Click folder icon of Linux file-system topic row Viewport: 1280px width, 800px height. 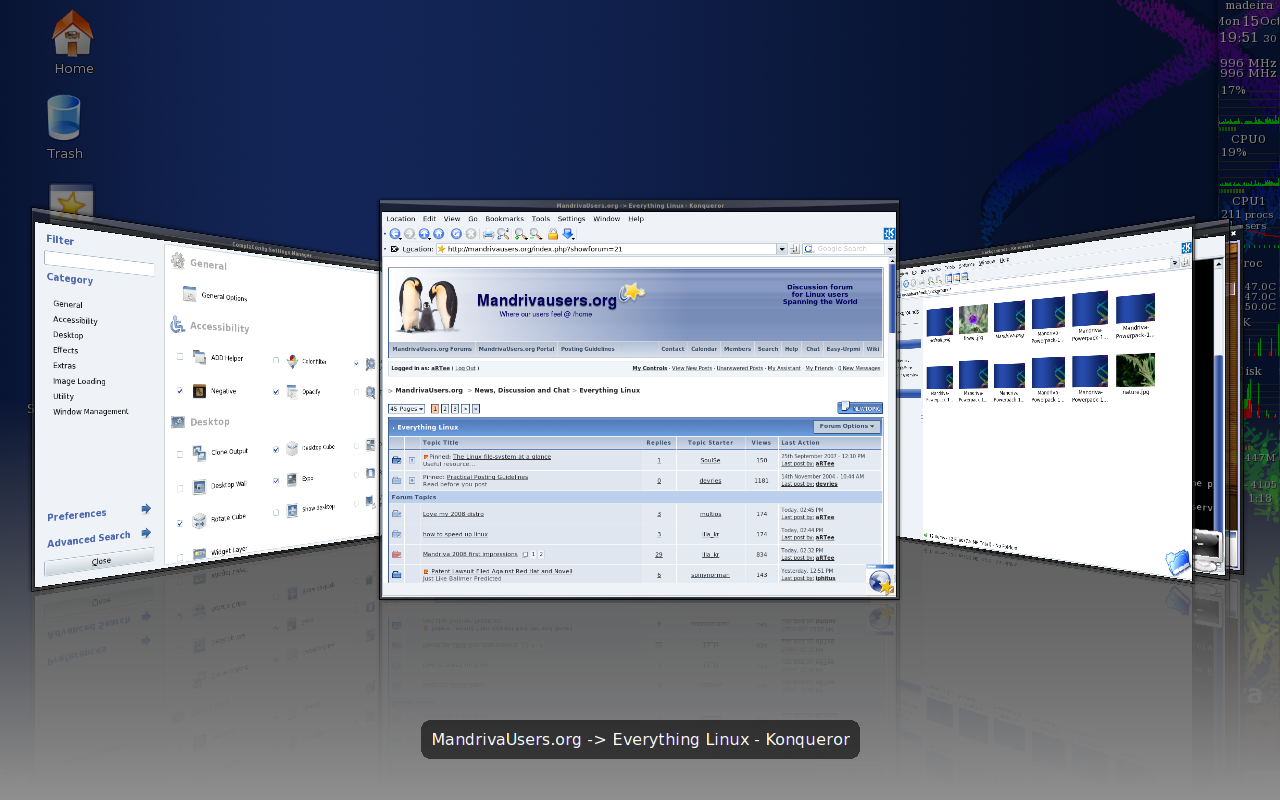pos(397,460)
